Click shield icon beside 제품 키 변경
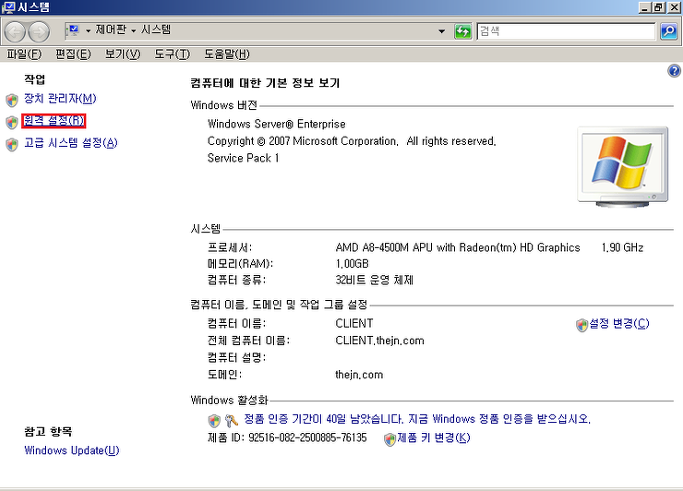 click(390, 439)
